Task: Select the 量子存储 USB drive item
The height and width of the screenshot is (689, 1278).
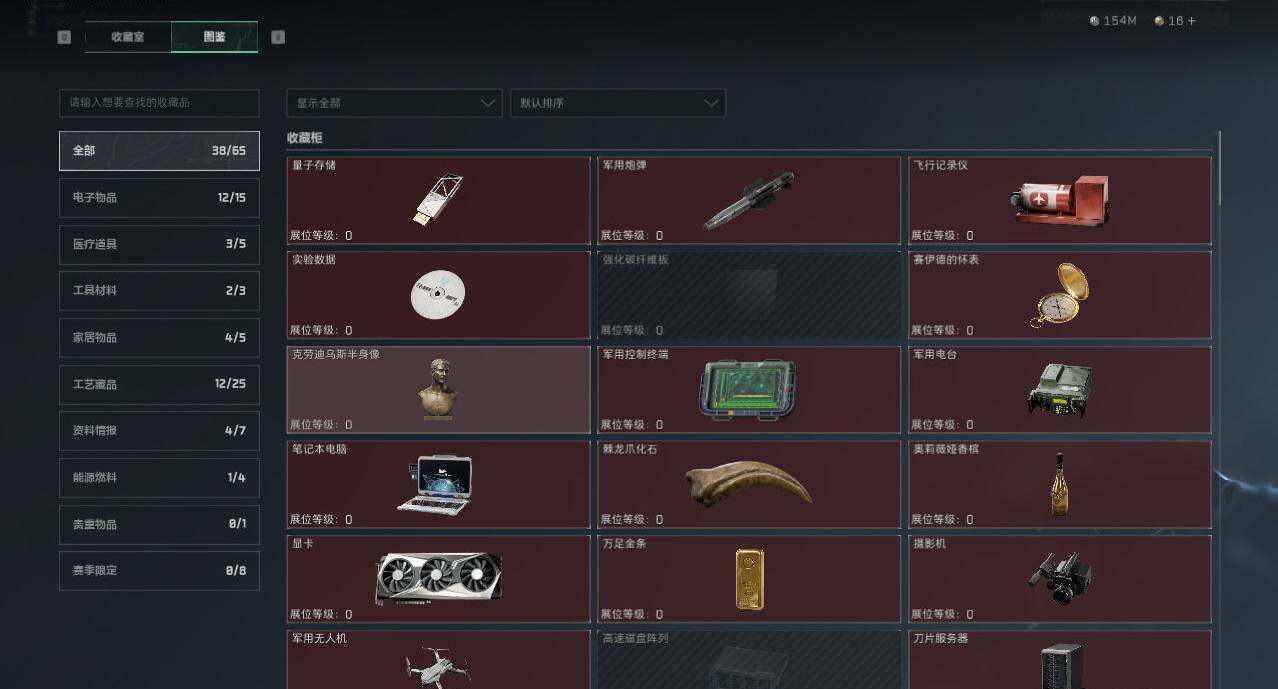Action: 438,200
